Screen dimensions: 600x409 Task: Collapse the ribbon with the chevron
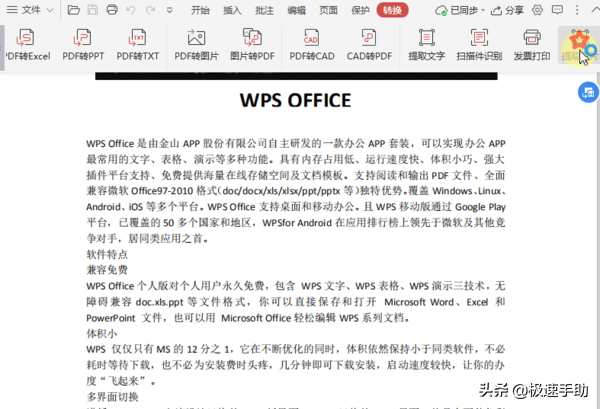[x=595, y=10]
